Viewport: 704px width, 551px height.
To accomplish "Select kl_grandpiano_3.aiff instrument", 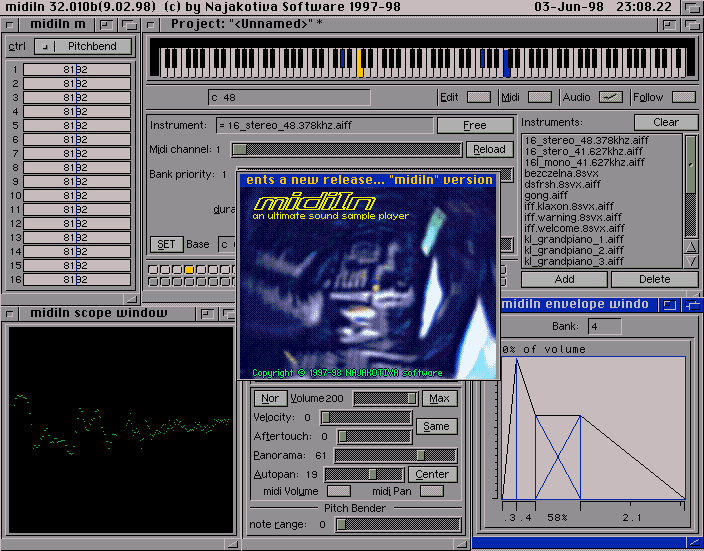I will pyautogui.click(x=574, y=261).
